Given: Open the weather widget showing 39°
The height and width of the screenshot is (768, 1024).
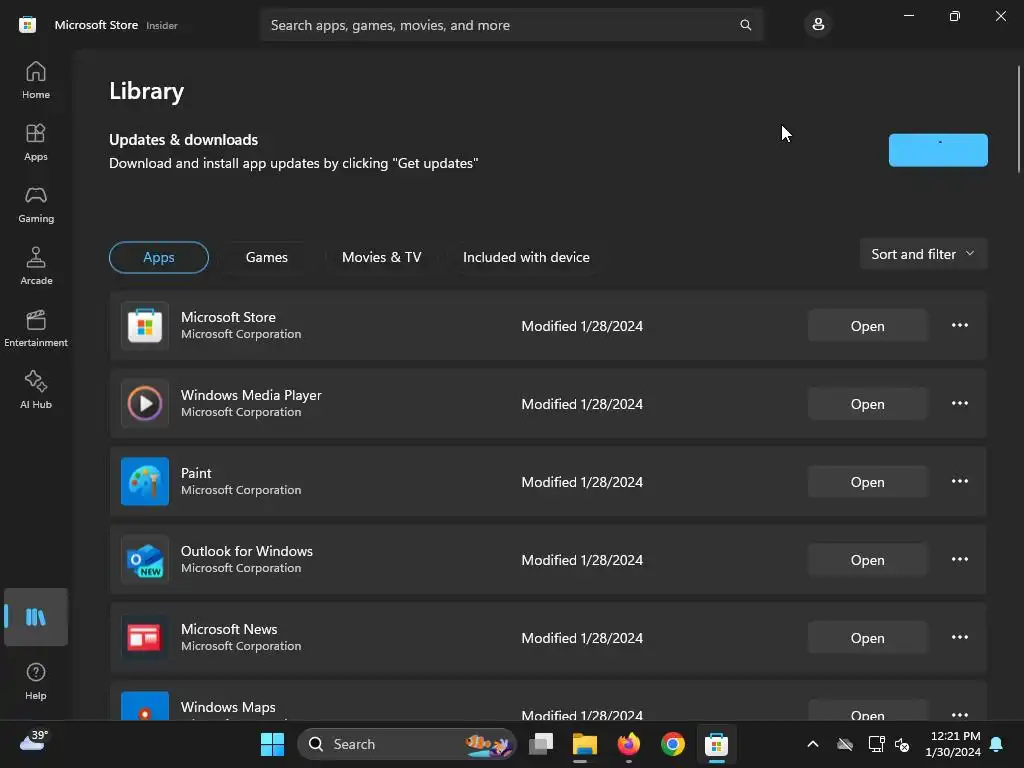Looking at the screenshot, I should 34,741.
